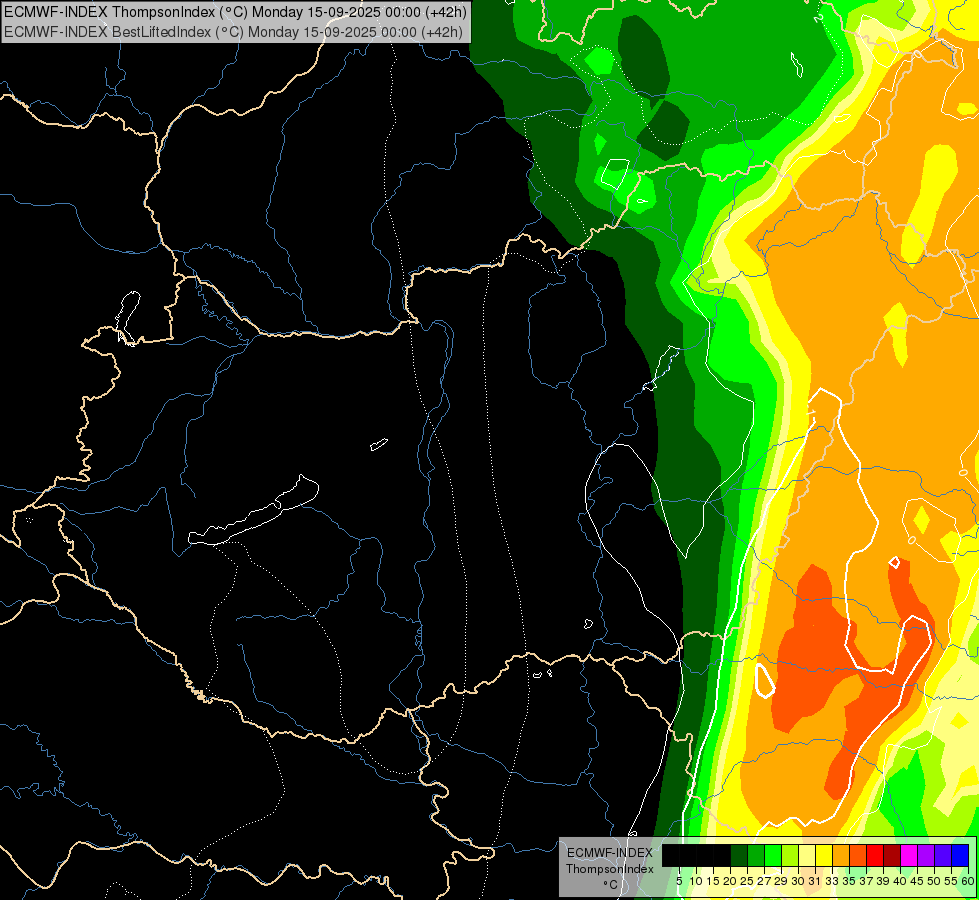Select medium green 25–27 legend swatch
Screen dimensions: 979x900
tap(756, 855)
